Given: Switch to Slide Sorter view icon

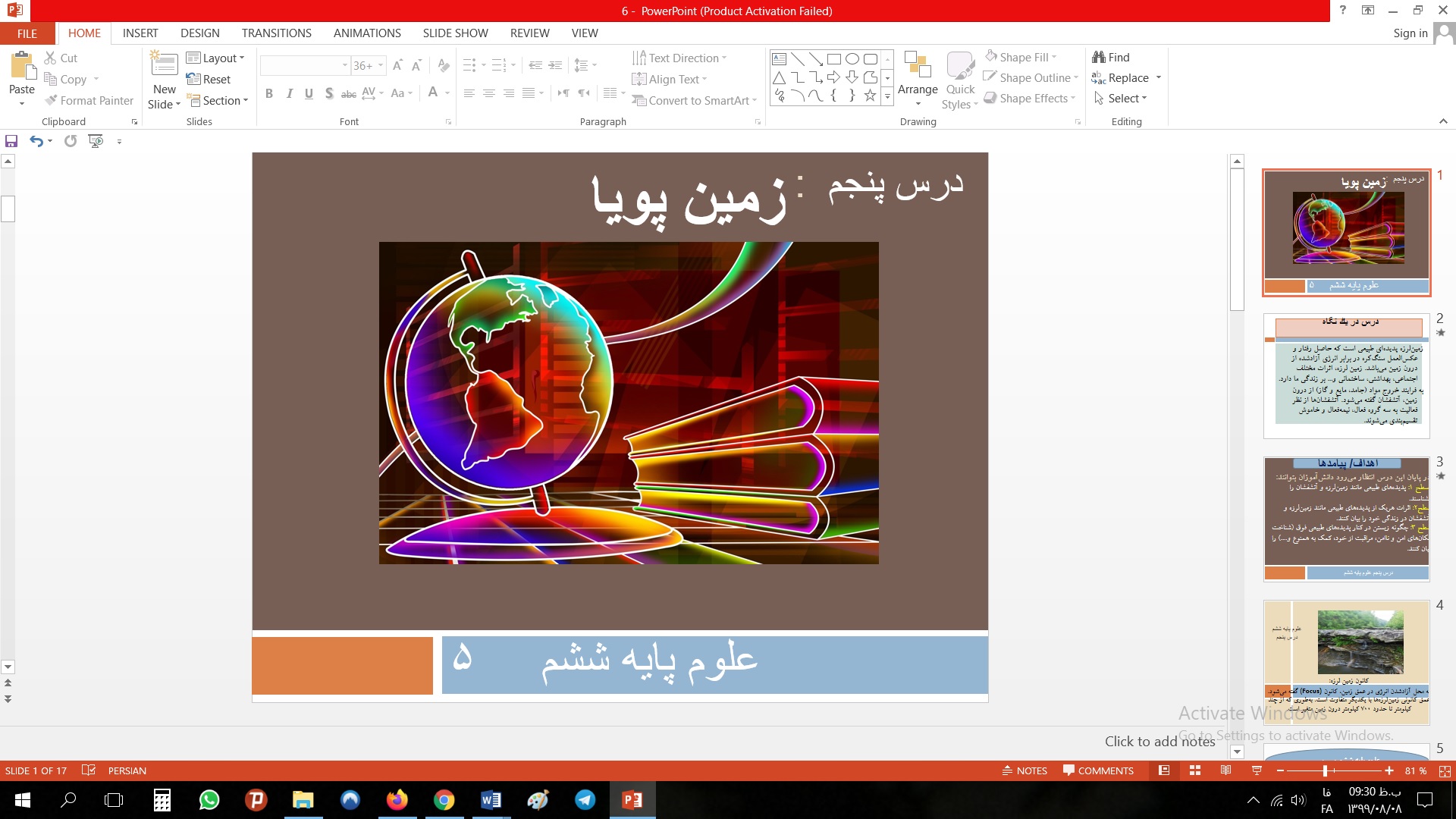Looking at the screenshot, I should [x=1195, y=770].
